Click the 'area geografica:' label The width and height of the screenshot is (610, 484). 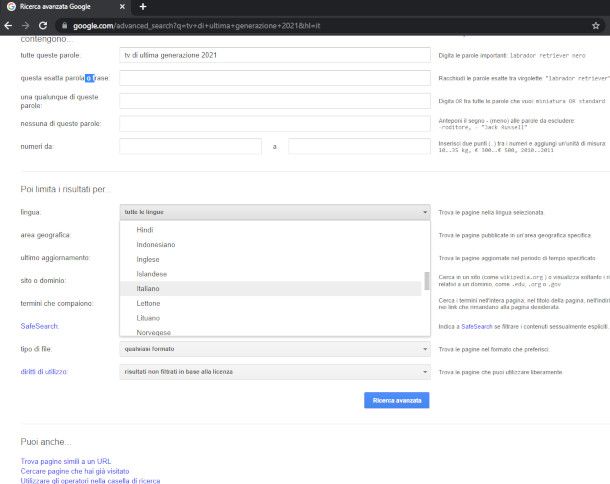45,235
